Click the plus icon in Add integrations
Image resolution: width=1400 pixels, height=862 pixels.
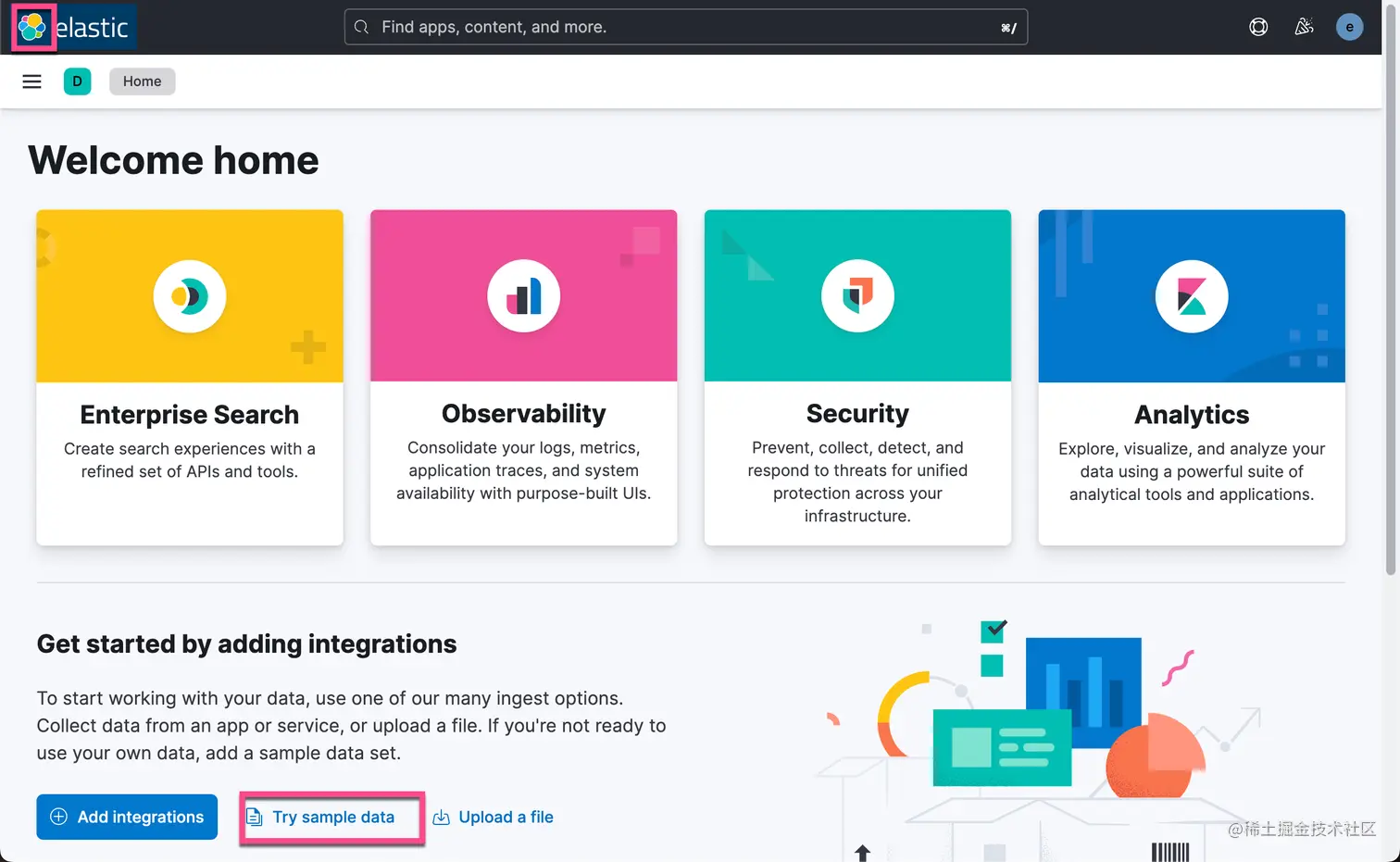click(58, 817)
